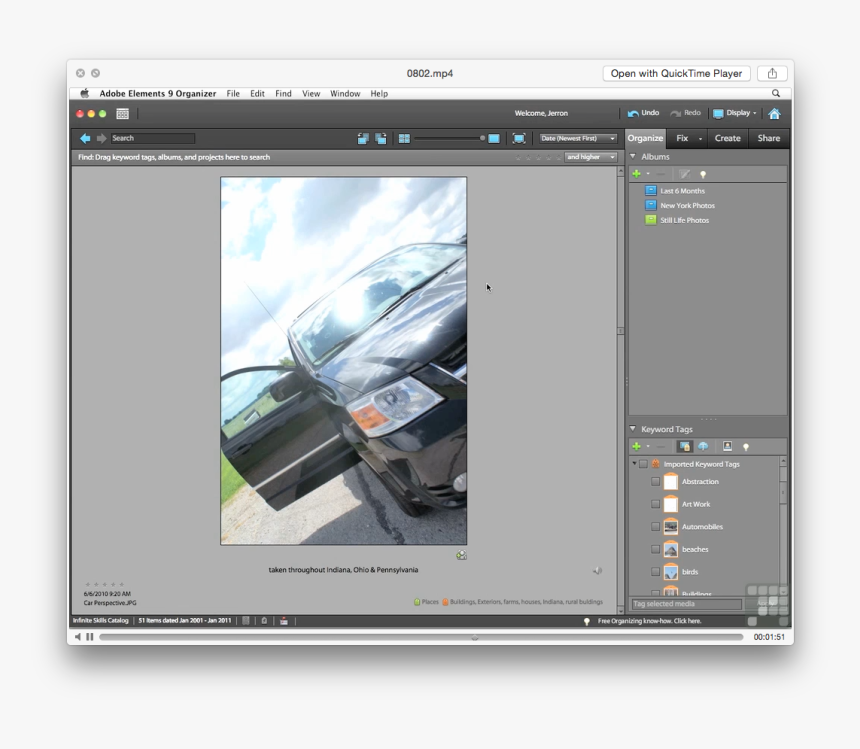Image resolution: width=860 pixels, height=749 pixels.
Task: Pause the video playback
Action: point(90,637)
